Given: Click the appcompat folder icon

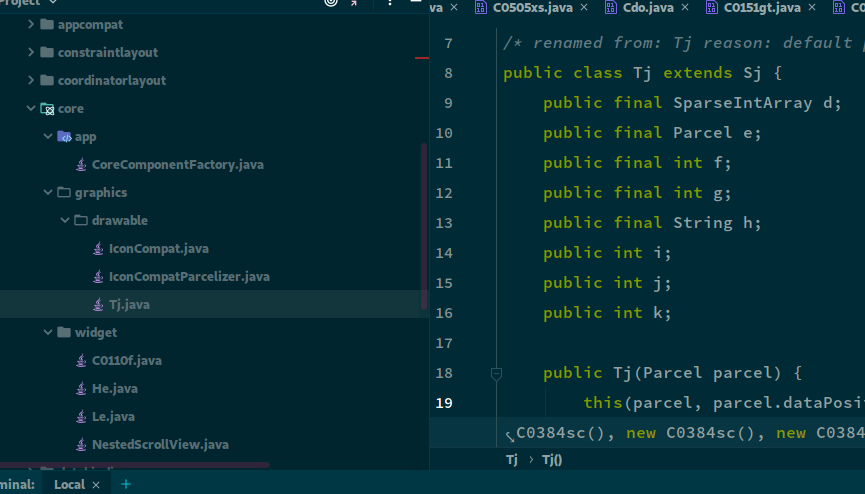Looking at the screenshot, I should 47,24.
